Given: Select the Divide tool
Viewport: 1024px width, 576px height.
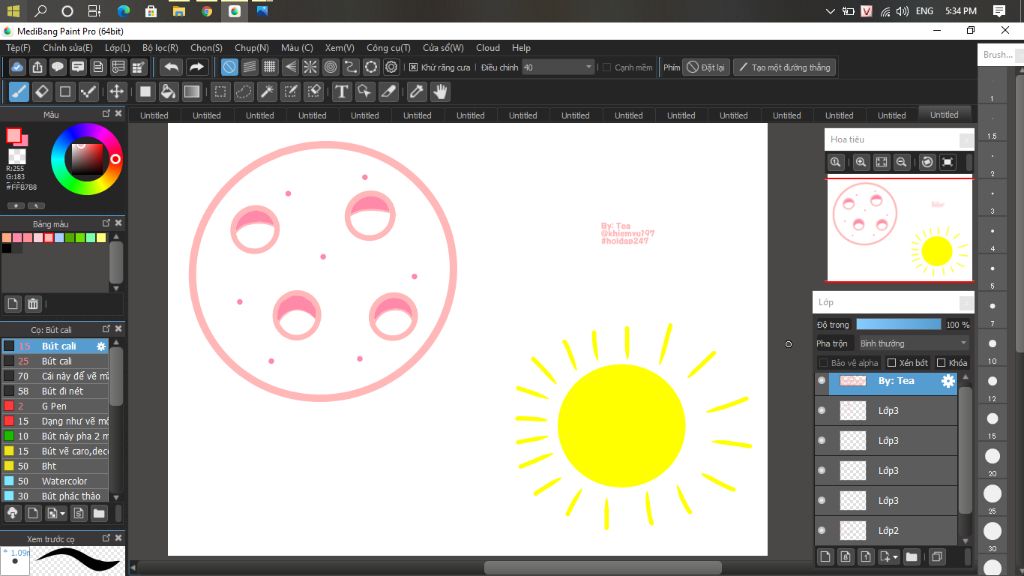Looking at the screenshot, I should pos(389,92).
